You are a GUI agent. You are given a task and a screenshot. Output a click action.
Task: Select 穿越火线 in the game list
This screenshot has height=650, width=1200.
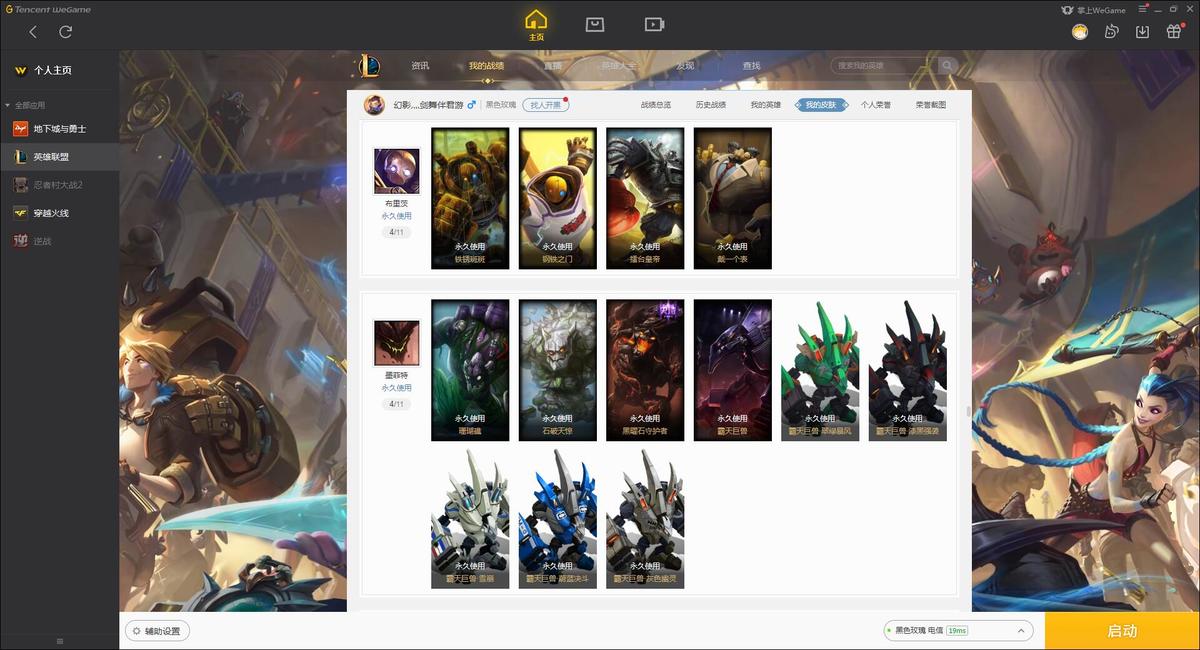coord(60,213)
